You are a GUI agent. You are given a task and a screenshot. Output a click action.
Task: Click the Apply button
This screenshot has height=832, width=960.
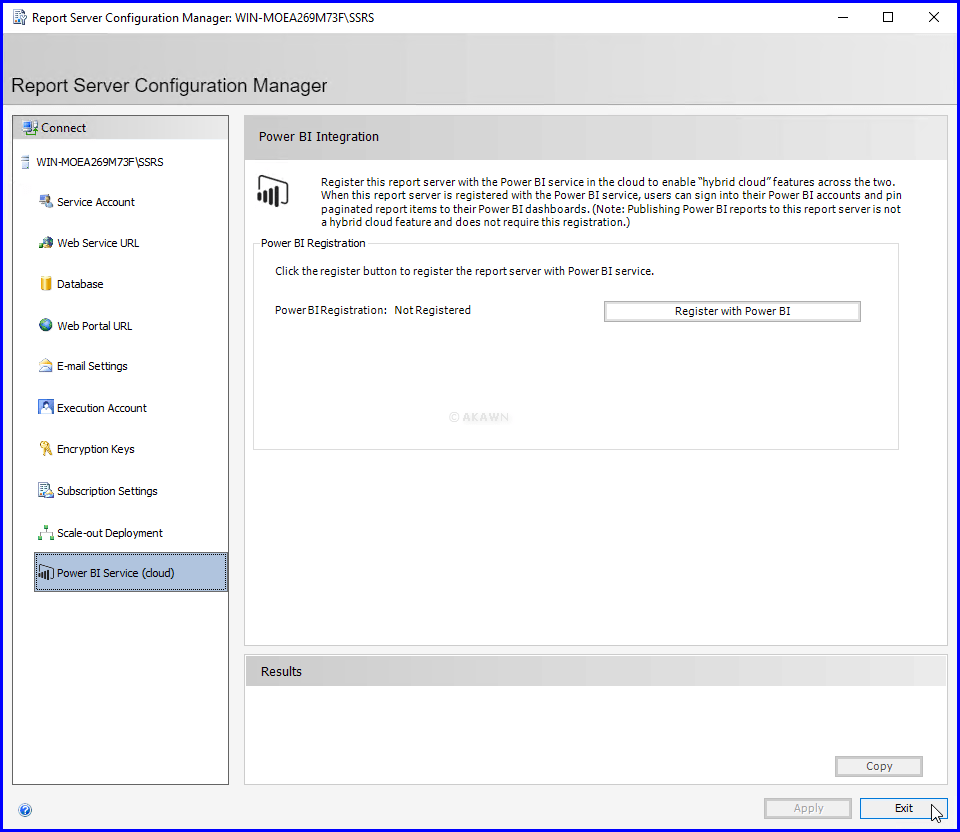click(x=808, y=808)
